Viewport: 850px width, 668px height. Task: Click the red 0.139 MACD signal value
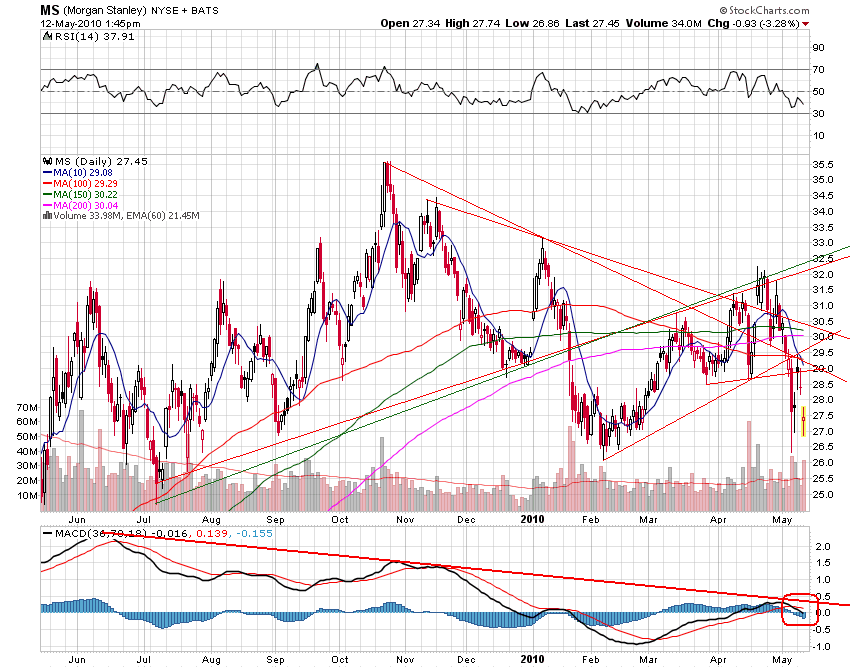211,534
